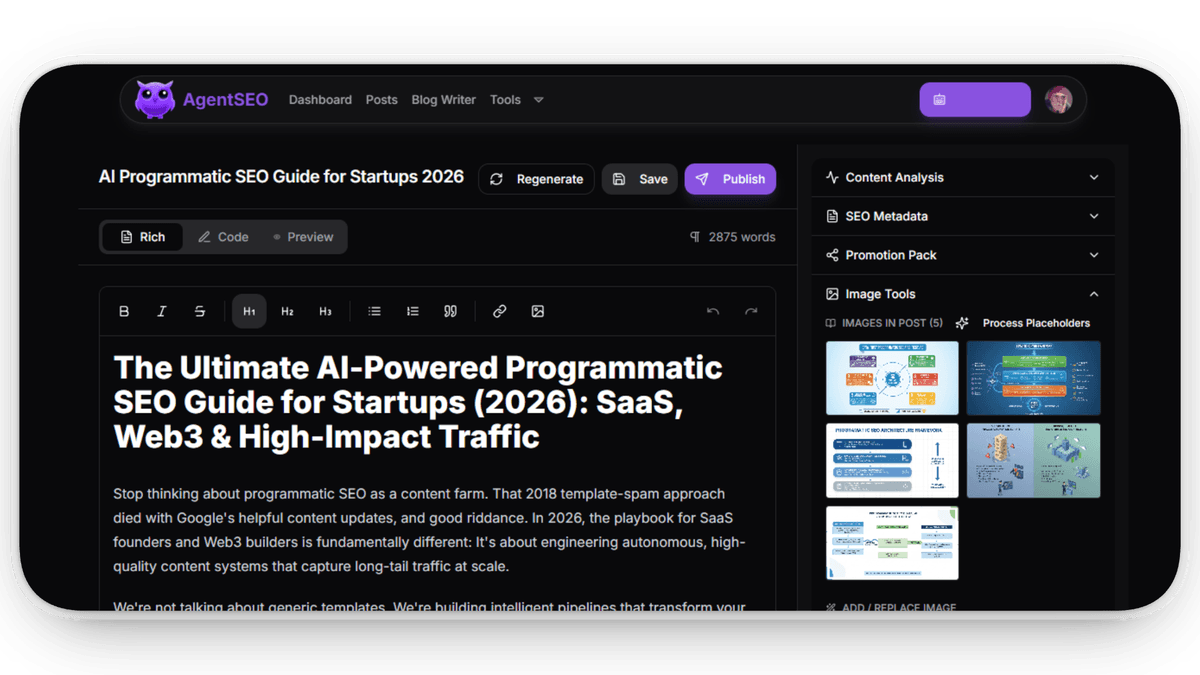Expand the Content Analysis section
The image size is (1200, 675).
[962, 178]
